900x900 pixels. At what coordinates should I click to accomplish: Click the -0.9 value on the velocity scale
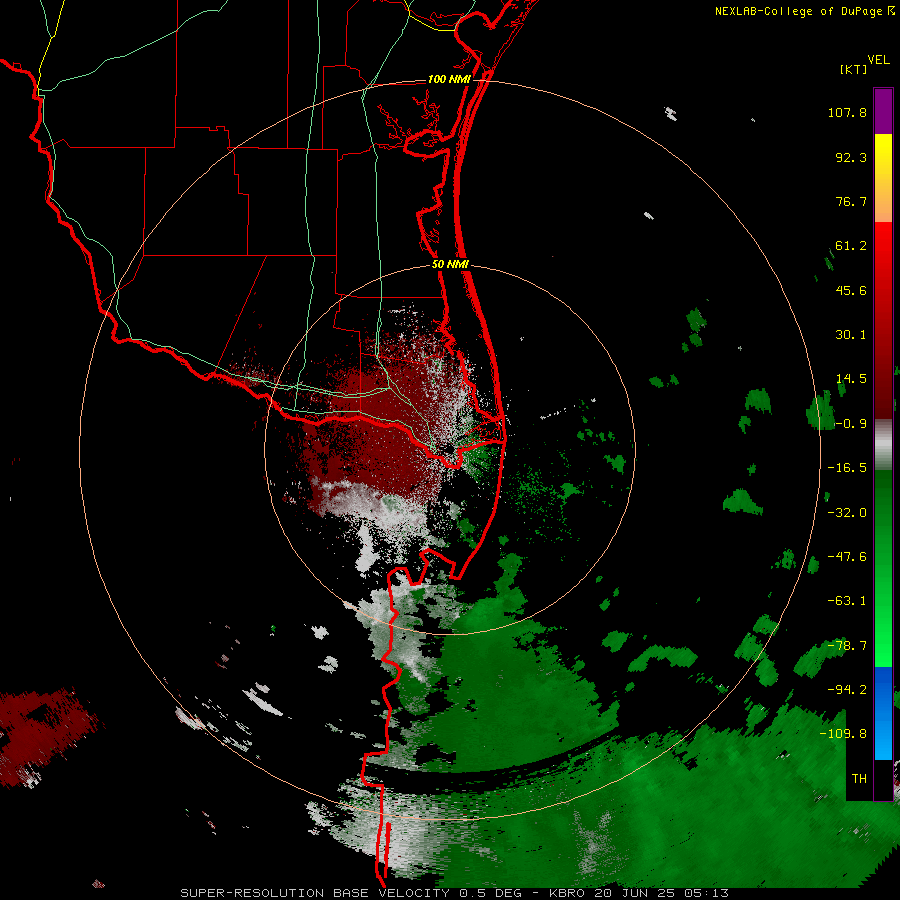click(x=851, y=424)
